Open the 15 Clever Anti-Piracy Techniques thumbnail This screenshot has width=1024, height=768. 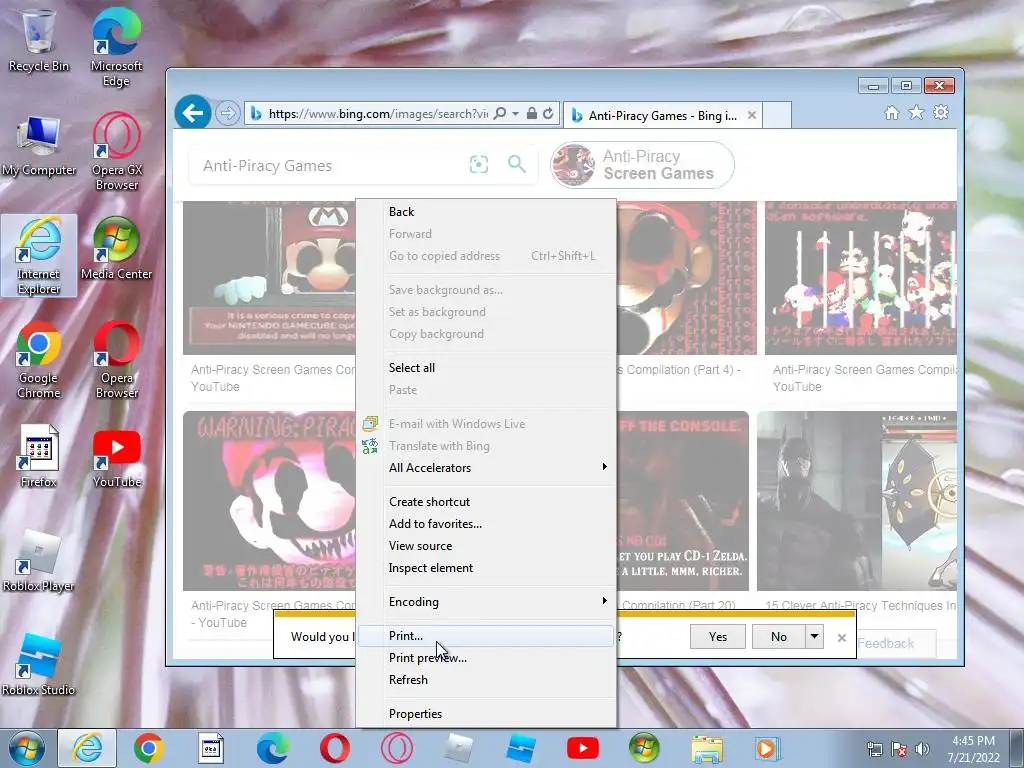pos(857,501)
